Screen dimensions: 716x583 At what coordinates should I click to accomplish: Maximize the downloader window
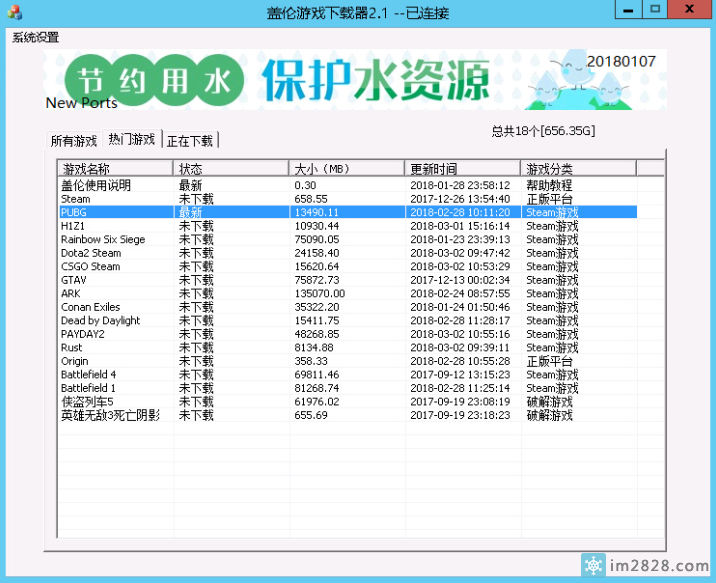coord(655,10)
